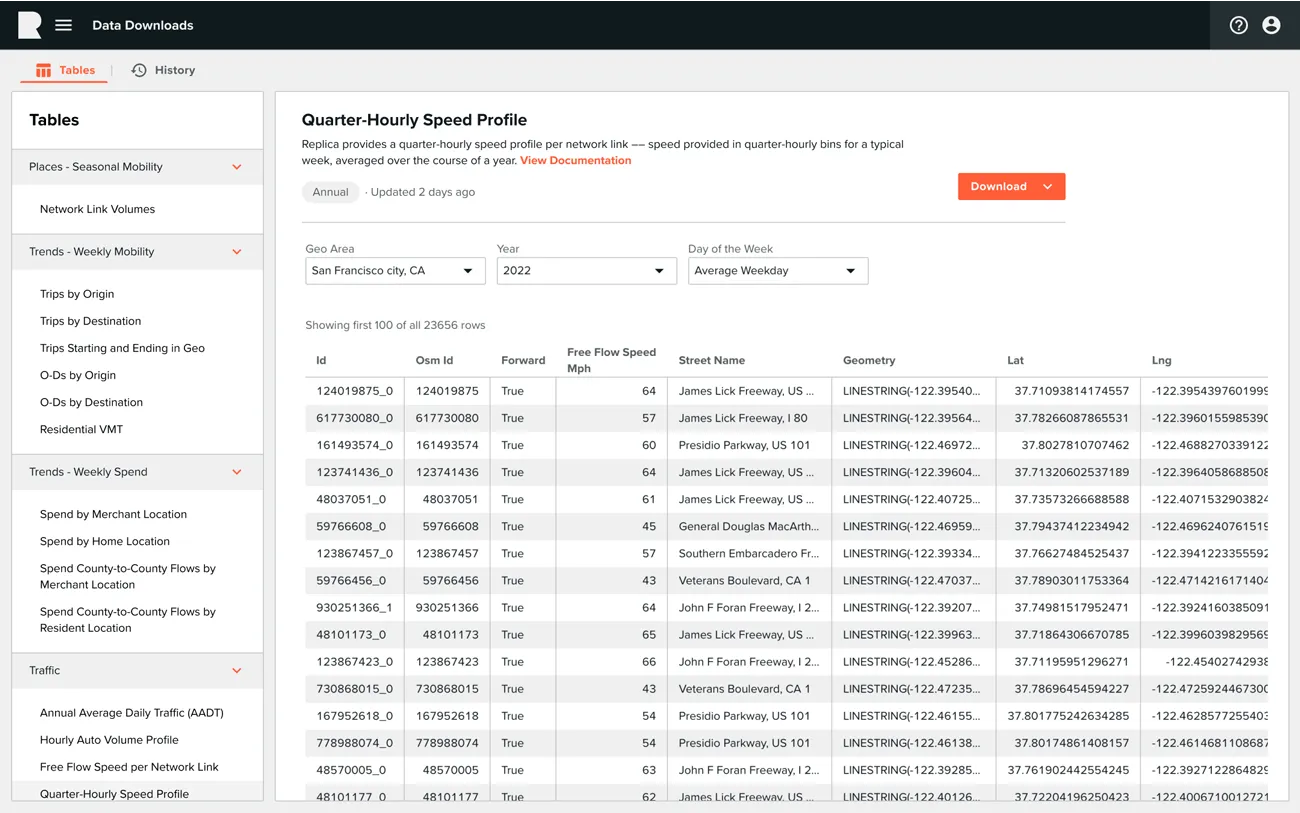Select Network Link Volumes table
1300x813 pixels.
click(98, 209)
